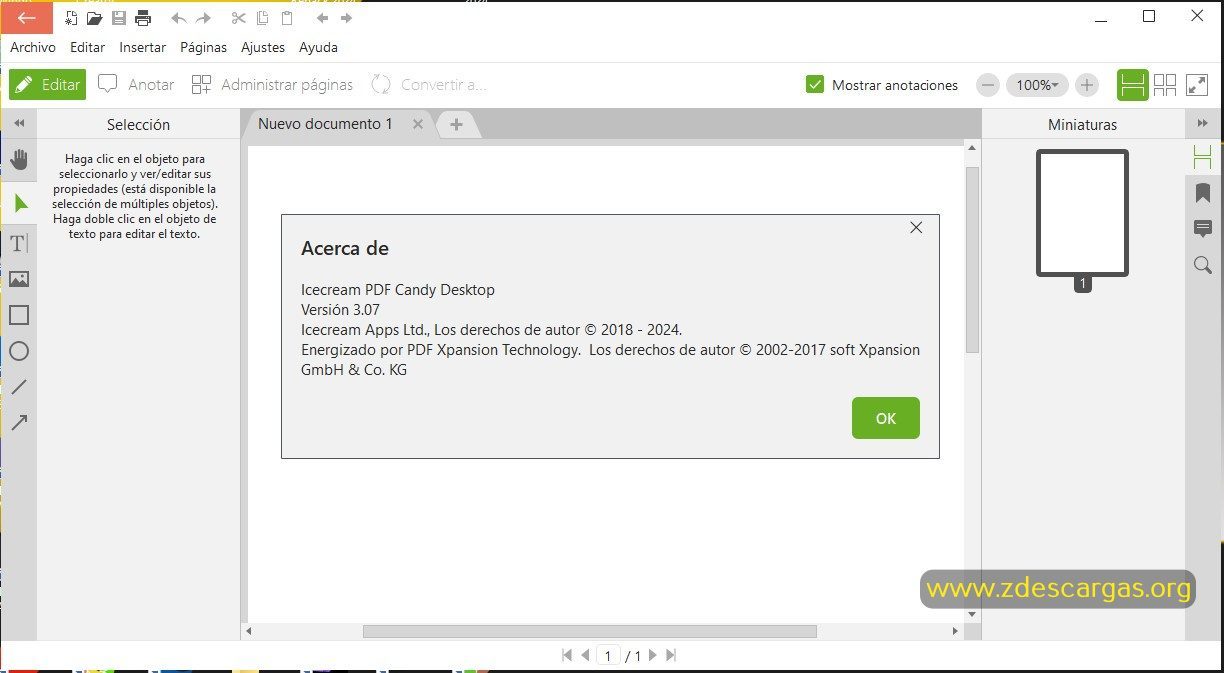The width and height of the screenshot is (1224, 673).
Task: Open the Páginas menu
Action: pyautogui.click(x=203, y=47)
